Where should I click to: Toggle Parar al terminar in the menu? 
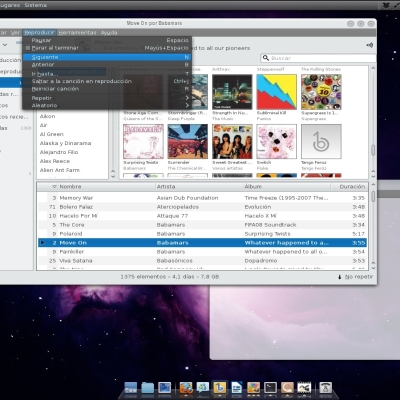coord(107,48)
